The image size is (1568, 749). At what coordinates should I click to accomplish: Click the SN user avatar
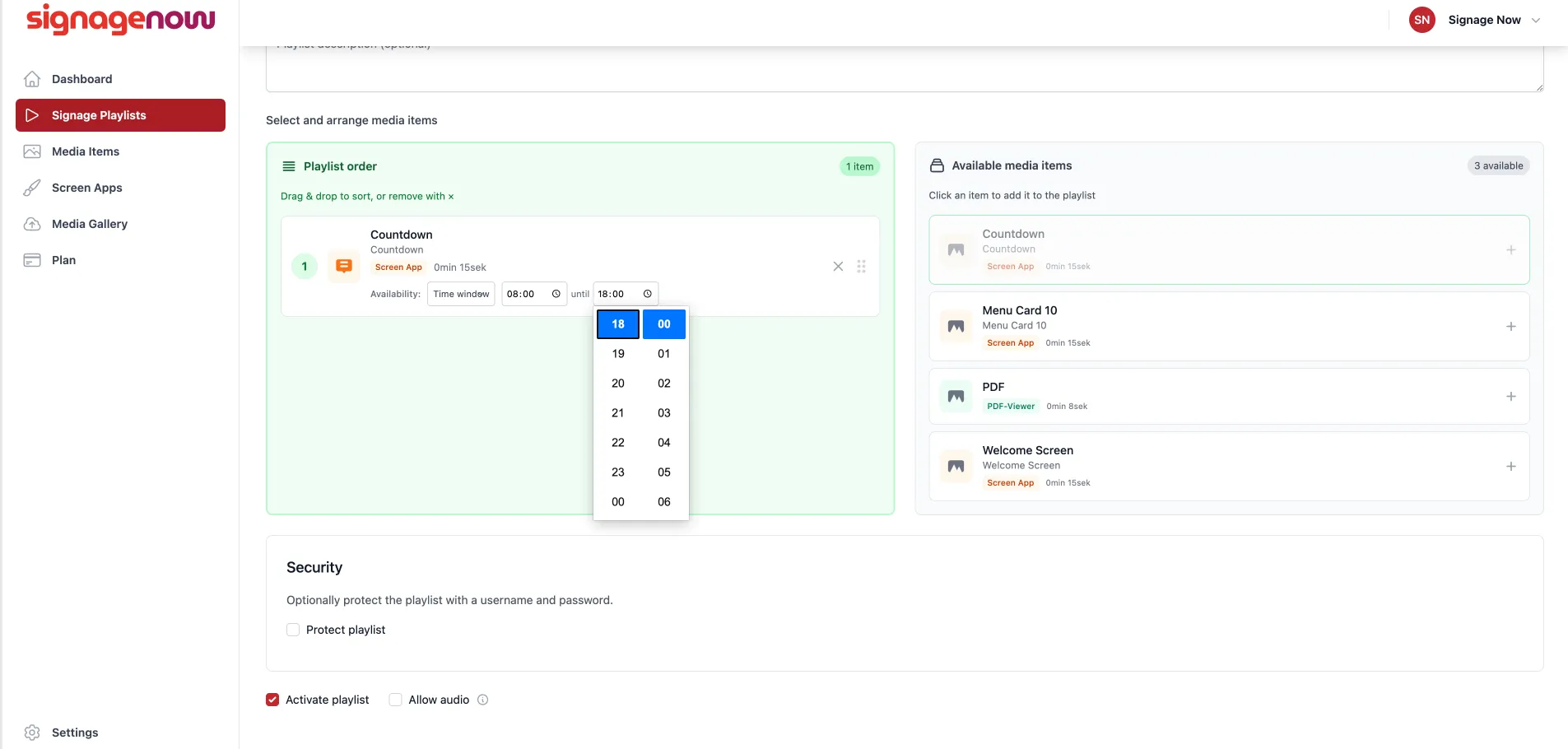coord(1421,20)
